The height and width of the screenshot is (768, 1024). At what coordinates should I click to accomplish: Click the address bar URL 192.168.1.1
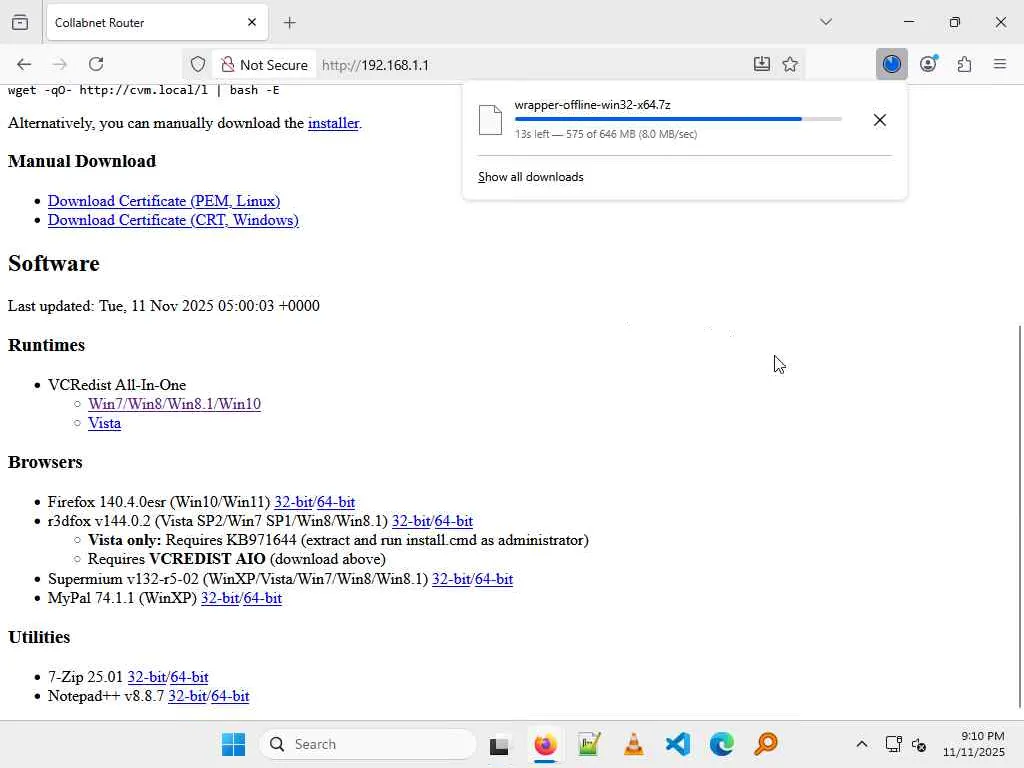(376, 65)
